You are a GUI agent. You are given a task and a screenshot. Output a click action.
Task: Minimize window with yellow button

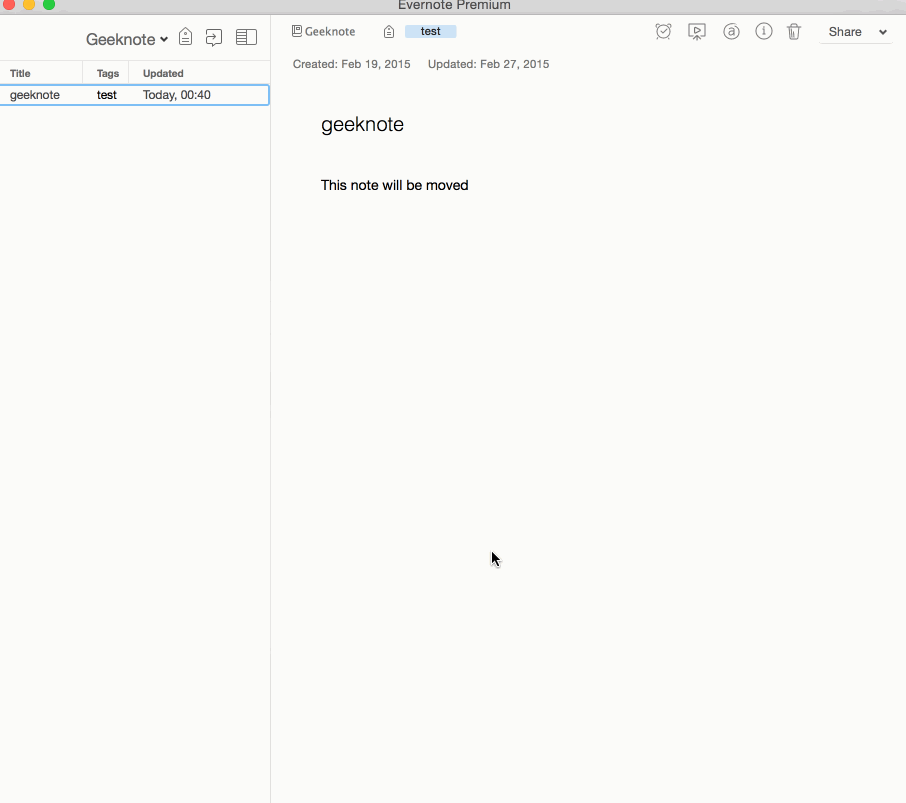coord(29,4)
